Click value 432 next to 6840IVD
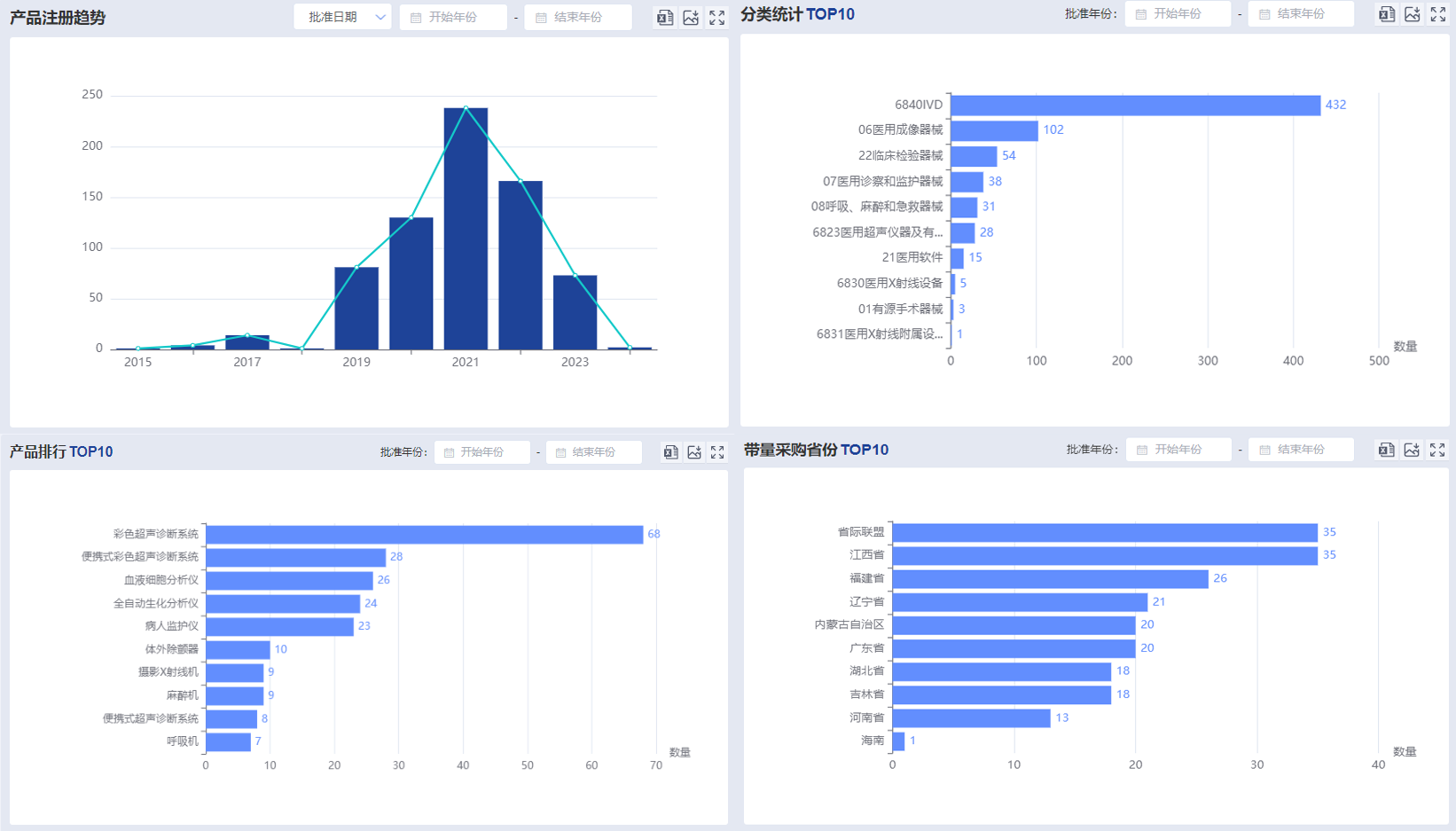 tap(1335, 105)
